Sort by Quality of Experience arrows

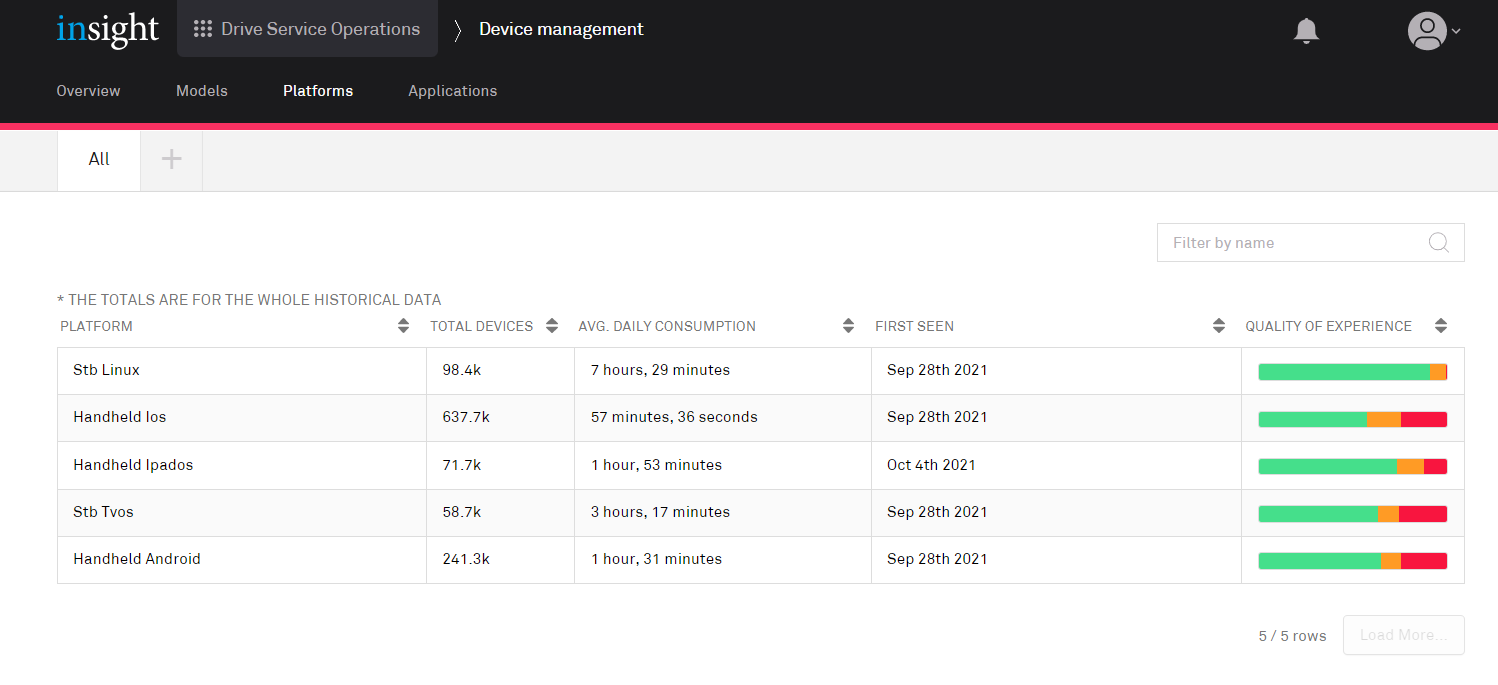[x=1440, y=326]
